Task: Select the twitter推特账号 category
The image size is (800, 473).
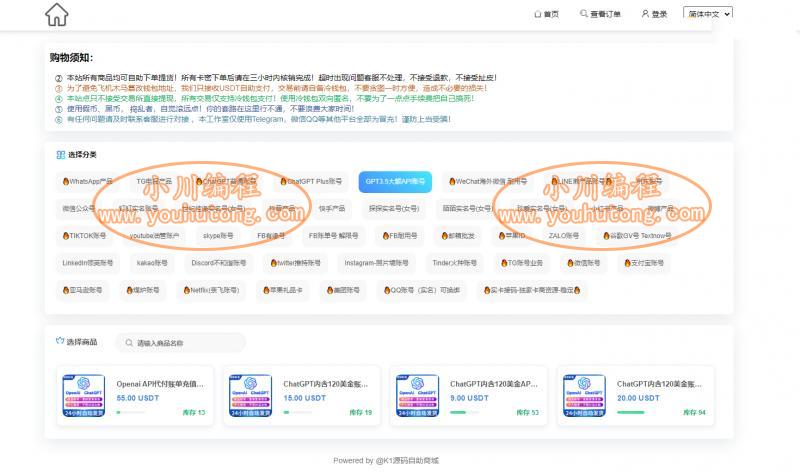Action: (x=295, y=263)
